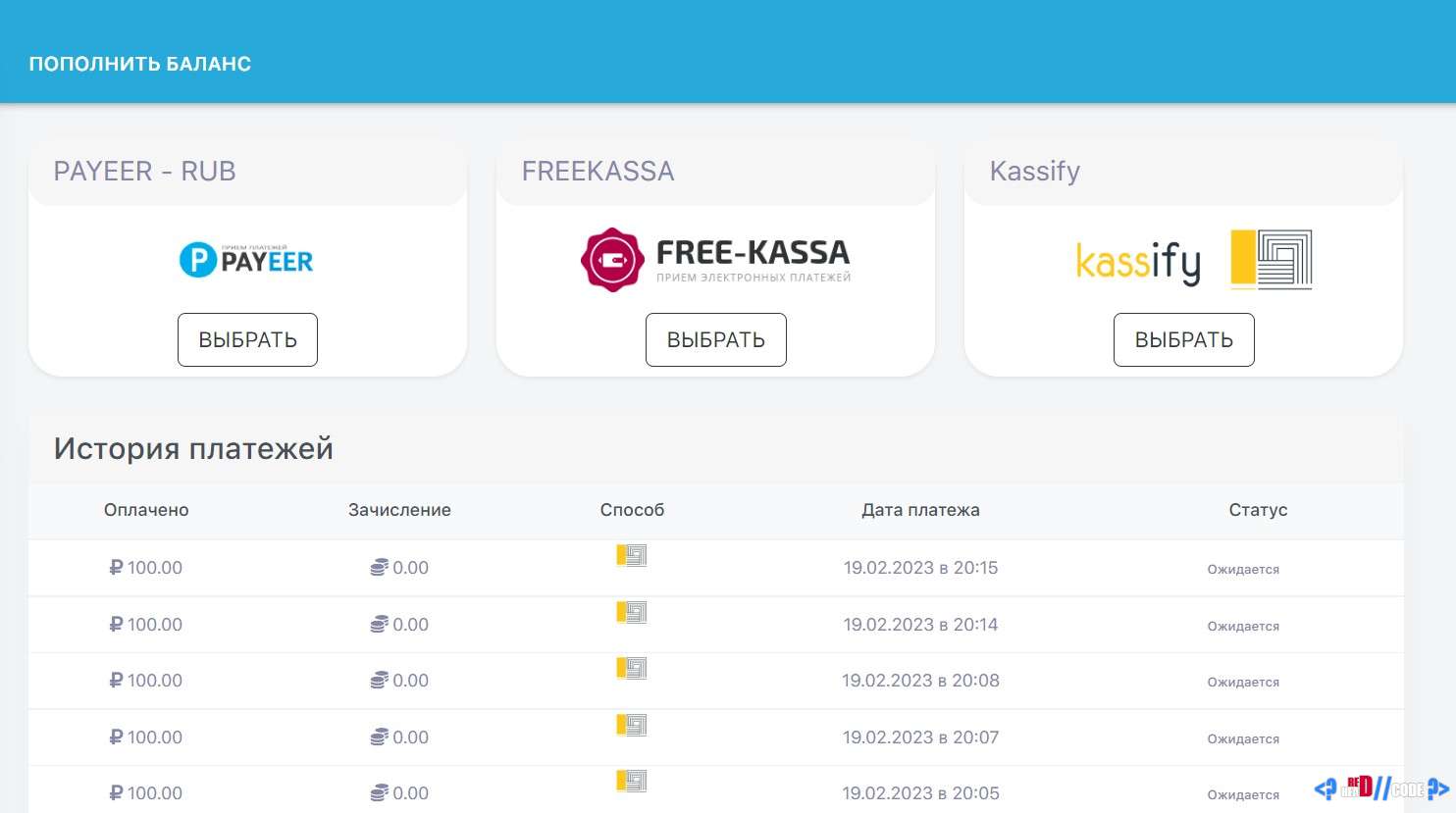Click the Способ column header
Image resolution: width=1456 pixels, height=813 pixels.
[632, 510]
